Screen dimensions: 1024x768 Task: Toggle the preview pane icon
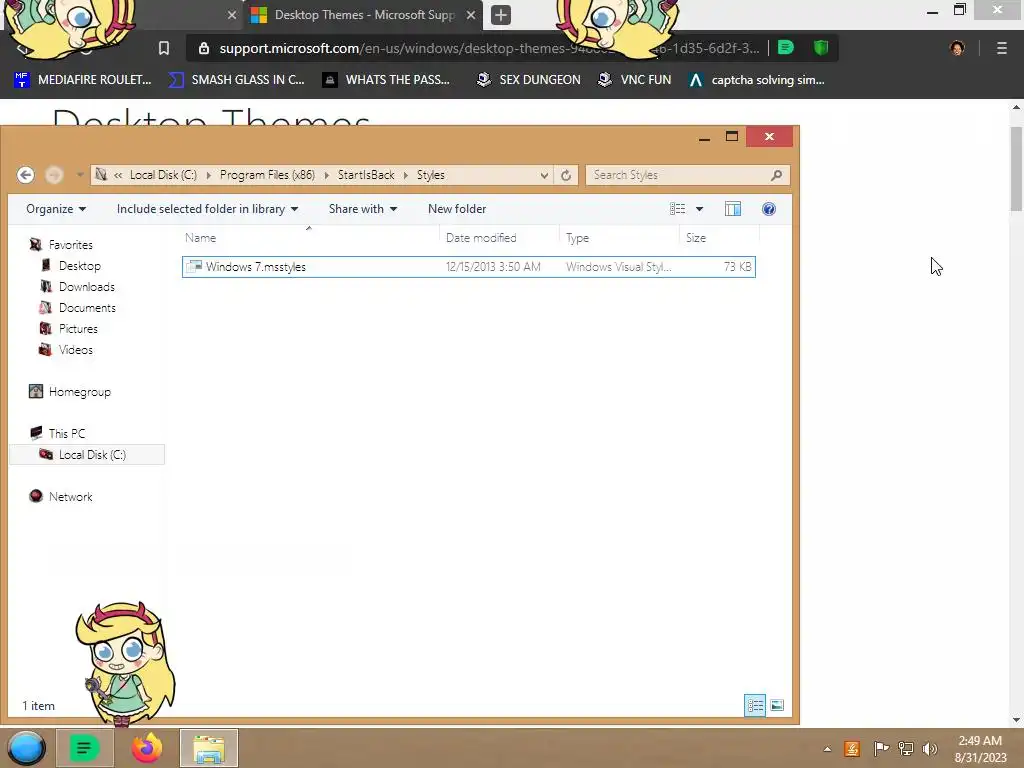point(733,209)
